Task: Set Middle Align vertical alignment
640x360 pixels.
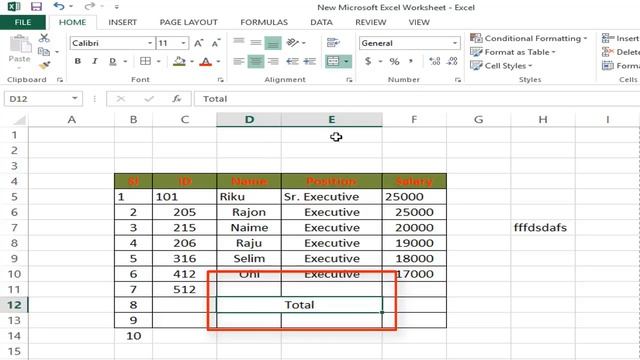Action: tap(256, 42)
